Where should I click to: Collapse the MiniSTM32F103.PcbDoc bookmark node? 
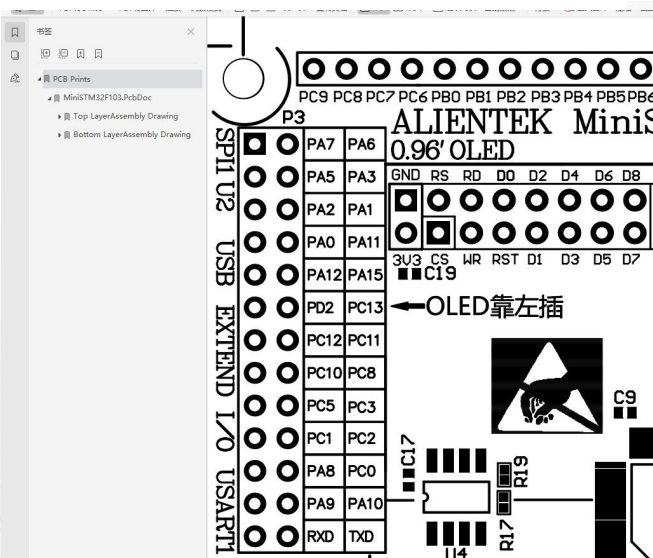pos(49,98)
